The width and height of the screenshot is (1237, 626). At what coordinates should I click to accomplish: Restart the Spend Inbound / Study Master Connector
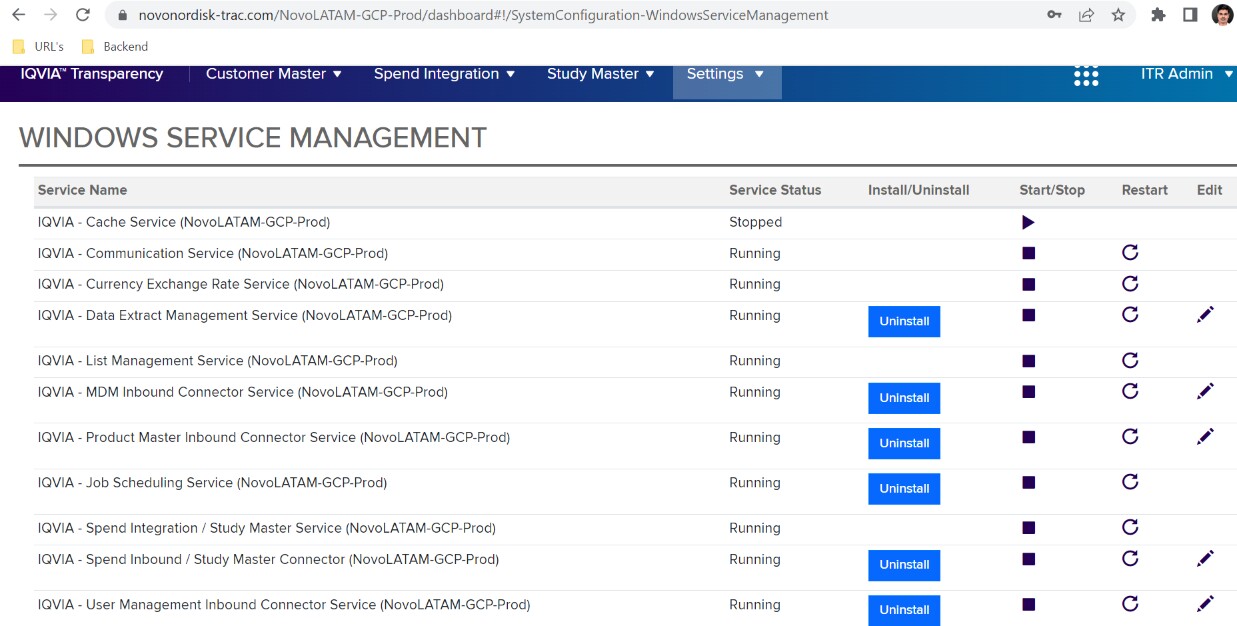point(1130,558)
